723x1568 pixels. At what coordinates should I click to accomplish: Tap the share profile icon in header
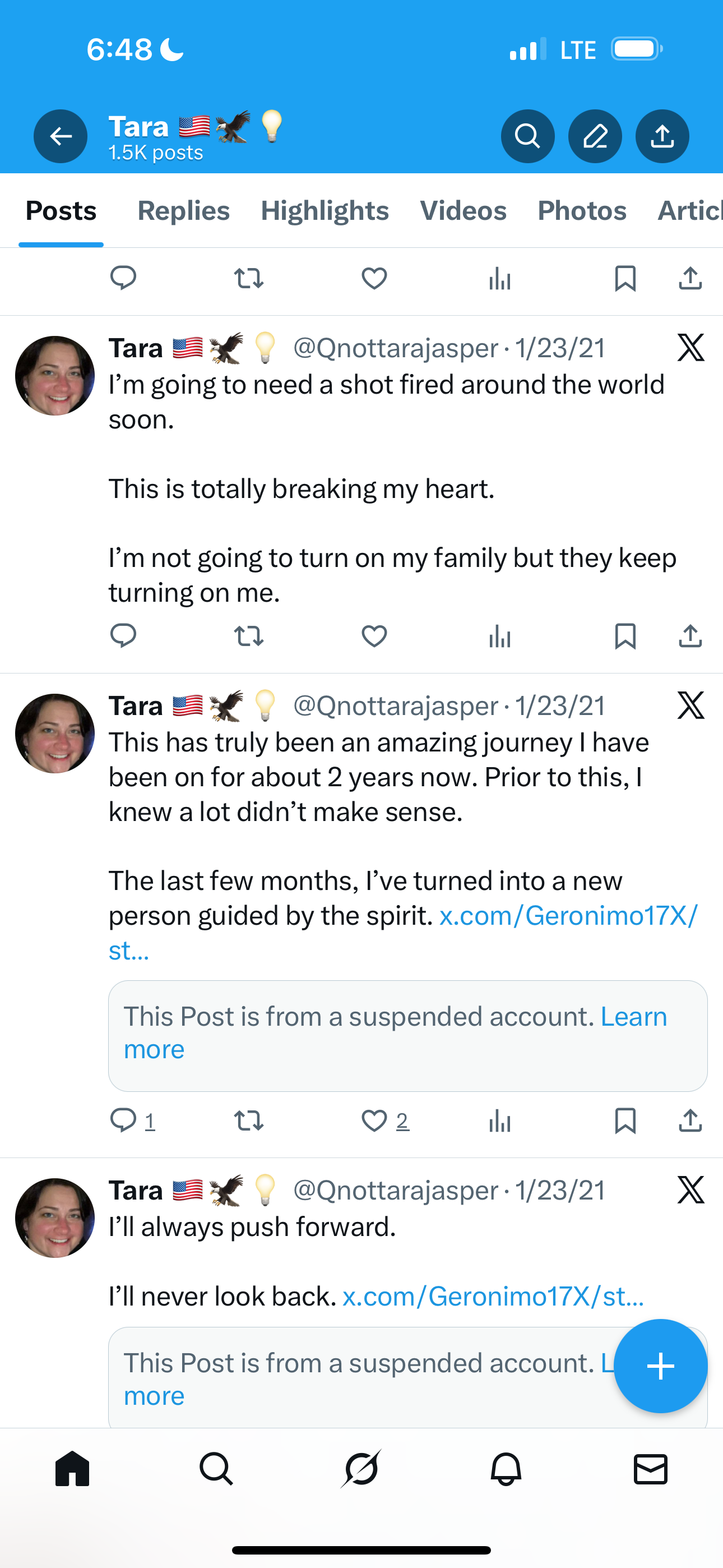pyautogui.click(x=662, y=136)
